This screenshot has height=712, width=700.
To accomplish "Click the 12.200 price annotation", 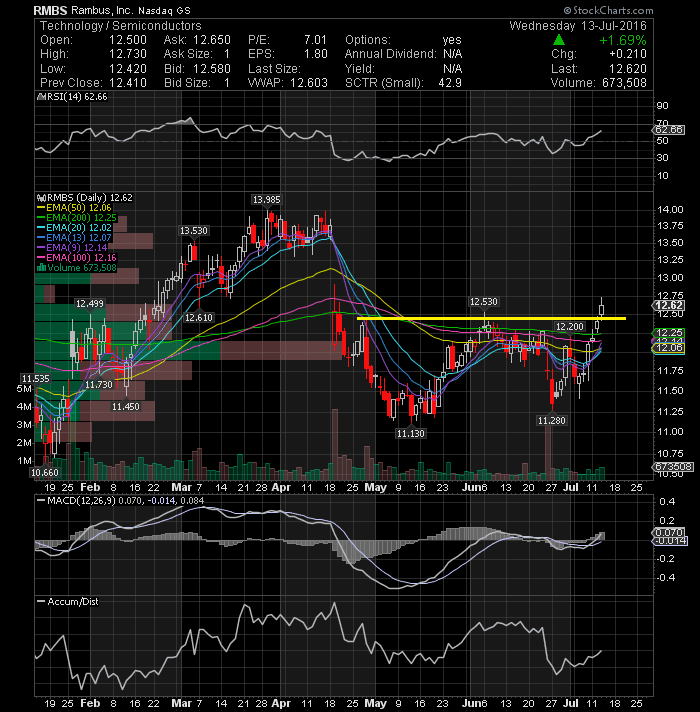I will [570, 326].
